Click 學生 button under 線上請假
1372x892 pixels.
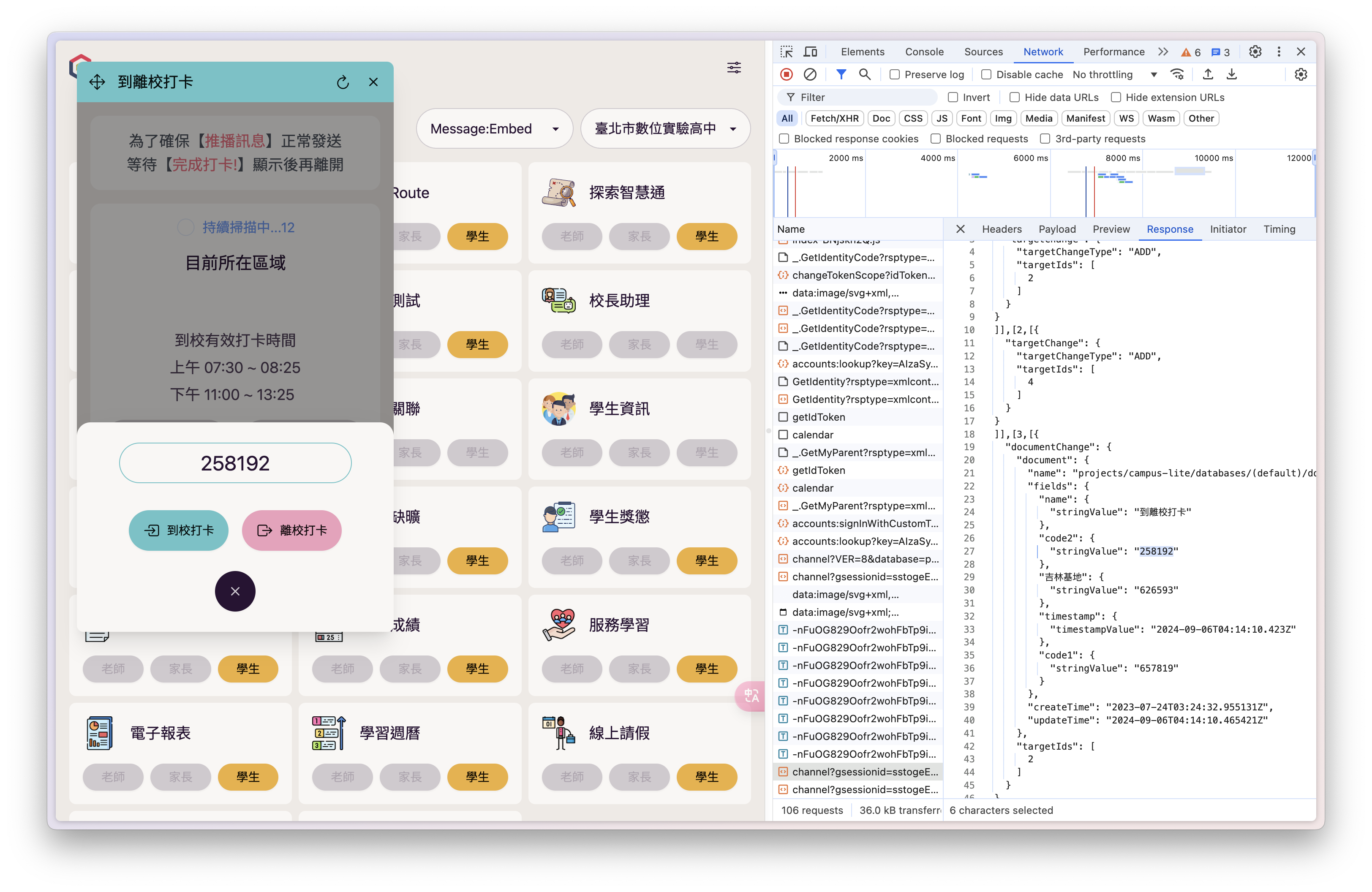coord(707,776)
